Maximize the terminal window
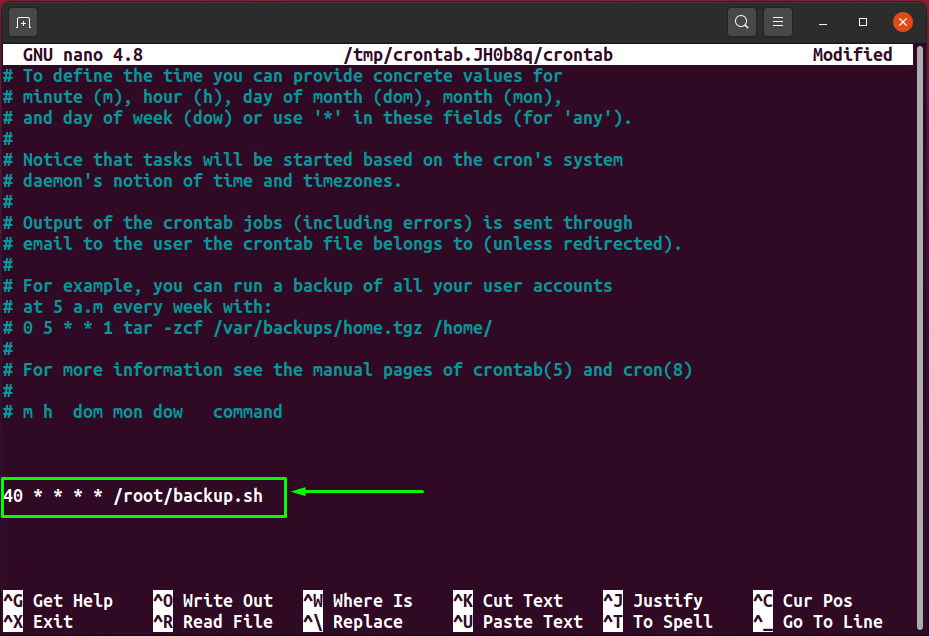 863,23
